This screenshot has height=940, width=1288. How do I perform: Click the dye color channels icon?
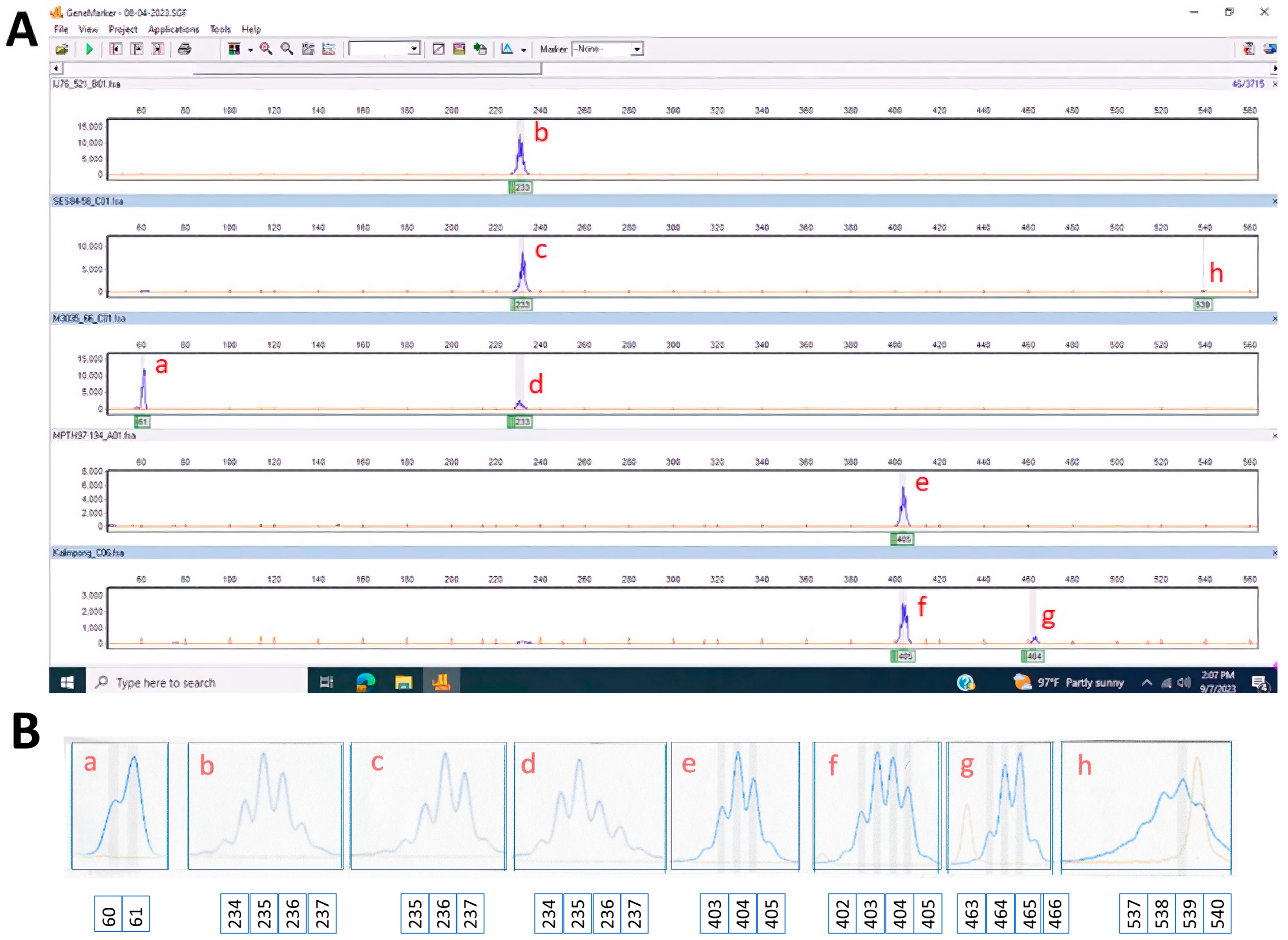(234, 49)
